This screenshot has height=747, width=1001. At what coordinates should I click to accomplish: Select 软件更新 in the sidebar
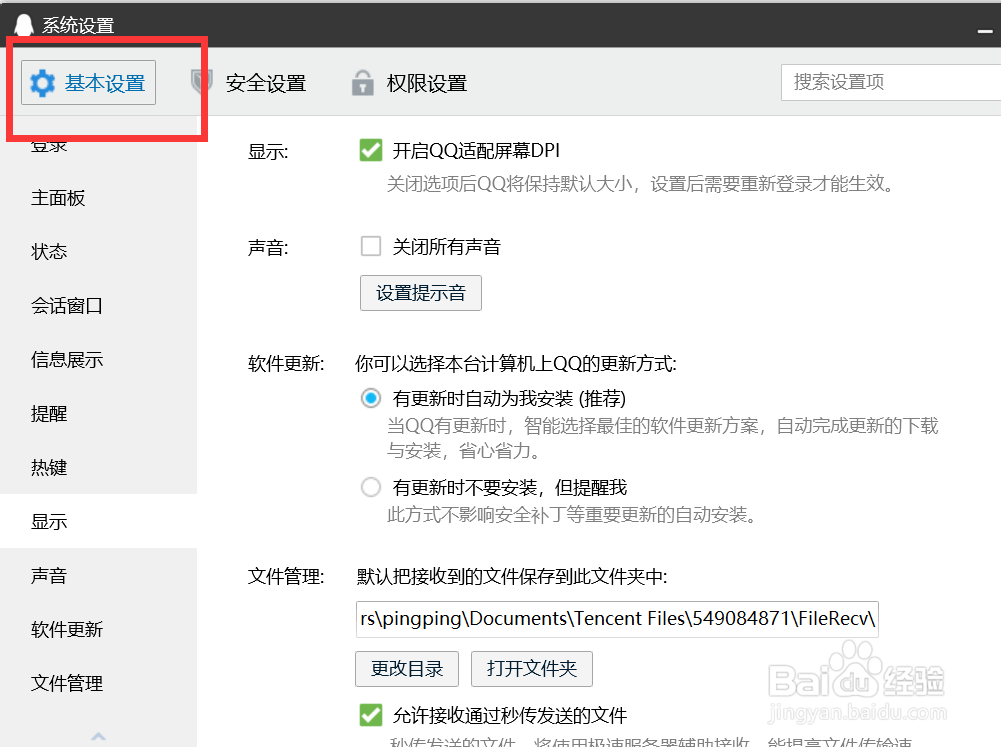pyautogui.click(x=98, y=629)
